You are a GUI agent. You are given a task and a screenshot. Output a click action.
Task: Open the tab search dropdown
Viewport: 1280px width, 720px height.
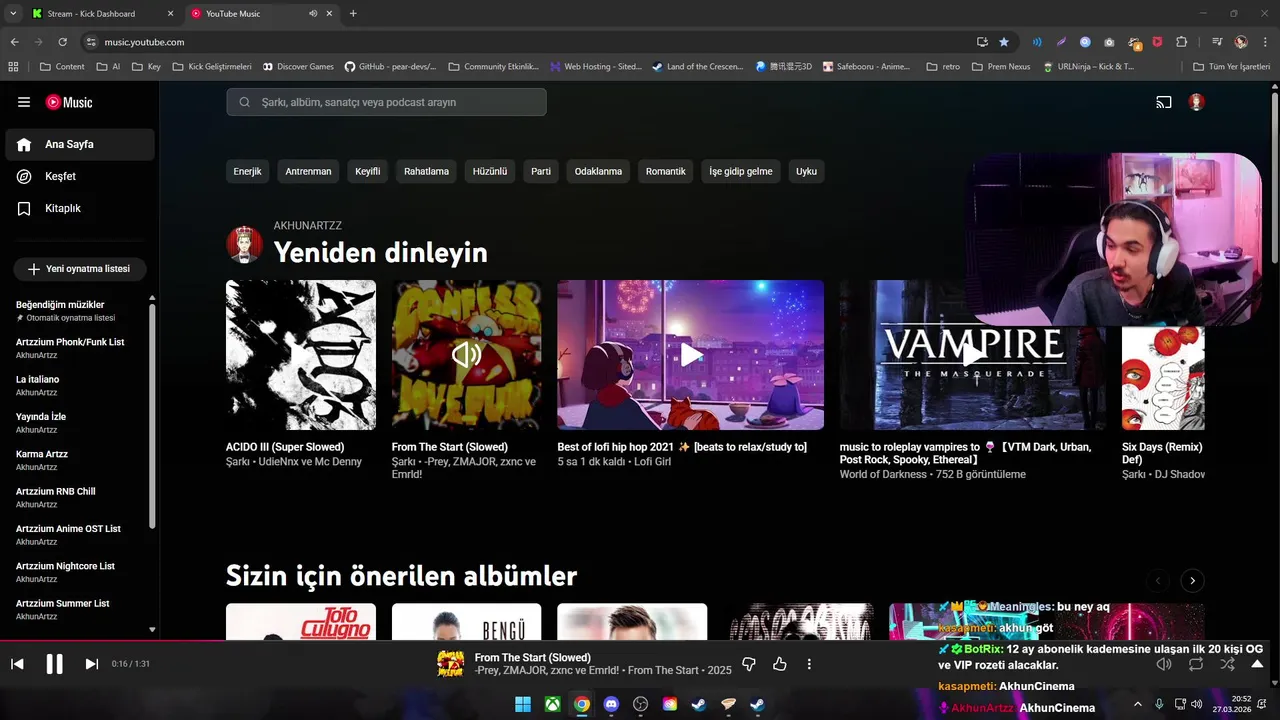(13, 14)
